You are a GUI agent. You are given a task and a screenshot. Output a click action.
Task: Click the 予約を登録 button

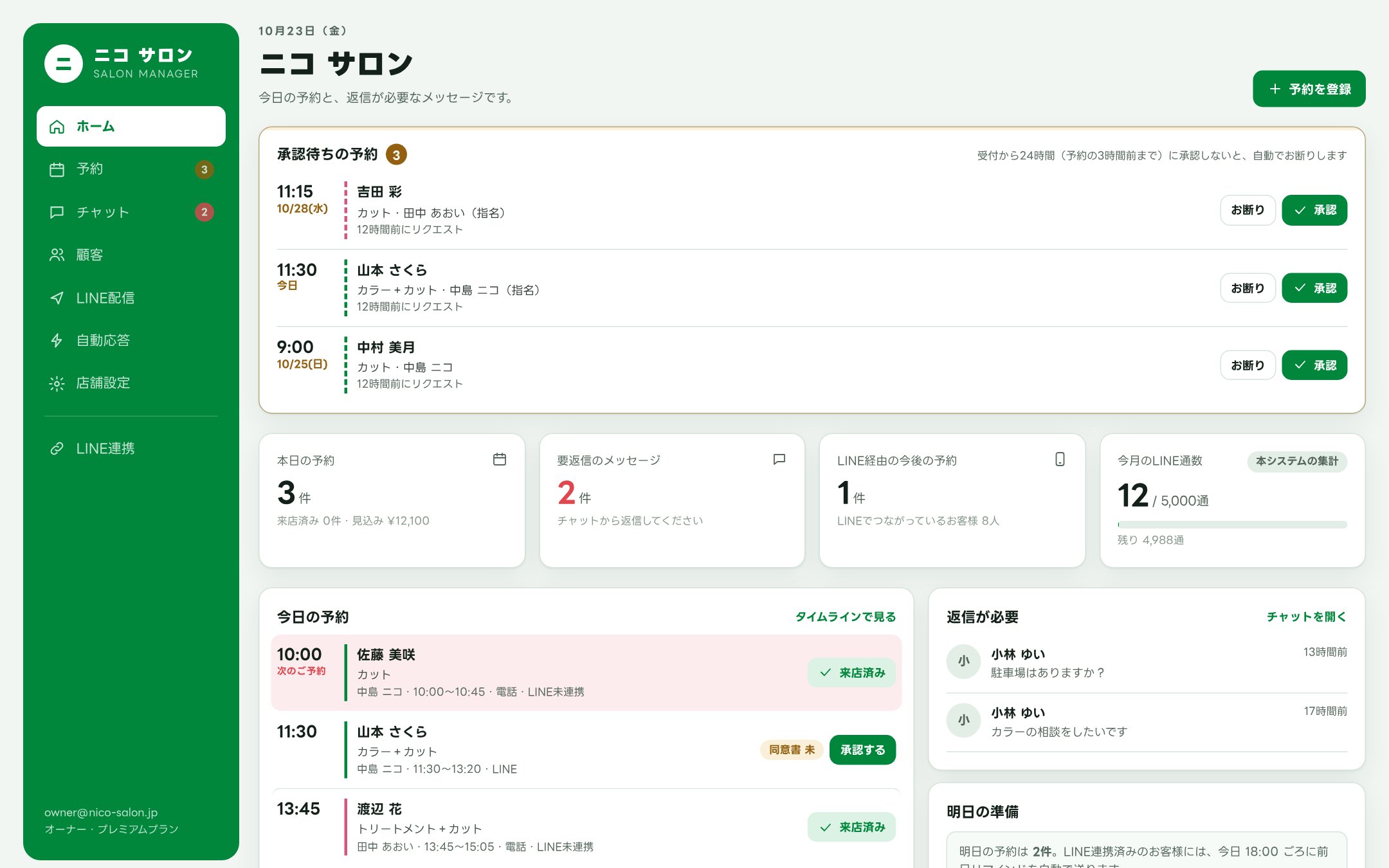(1309, 89)
